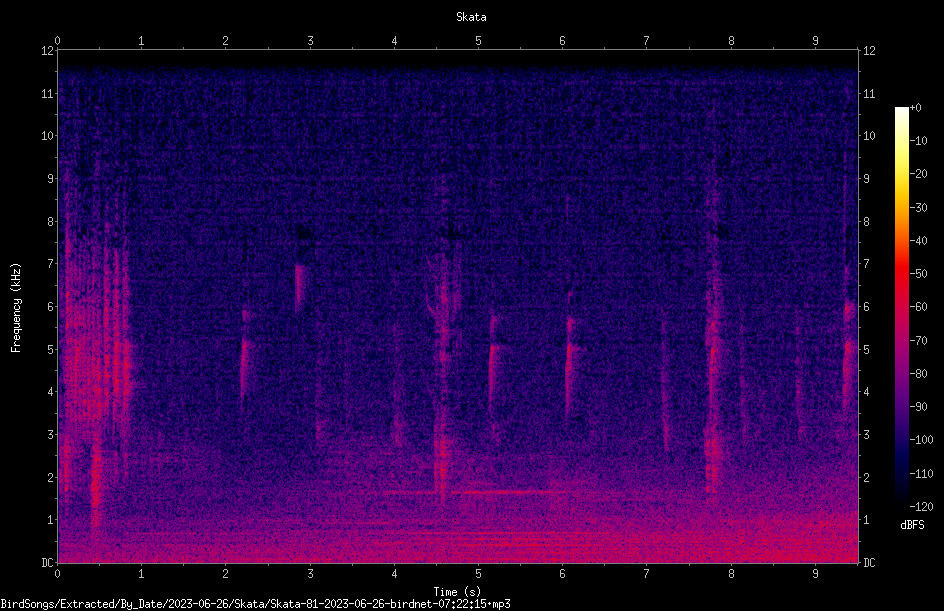
Task: Click the '9' tick label on the top time axis
Action: 815,40
